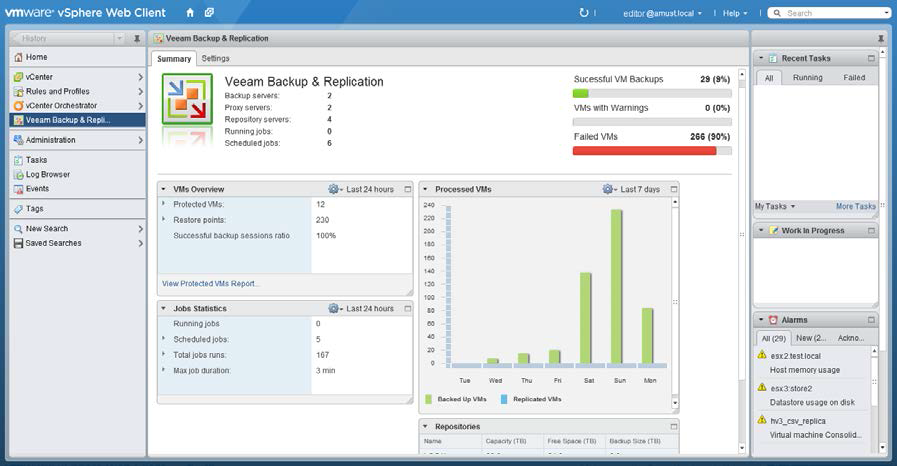The image size is (897, 466).
Task: Maximize the Processed VMs widget
Action: 674,189
